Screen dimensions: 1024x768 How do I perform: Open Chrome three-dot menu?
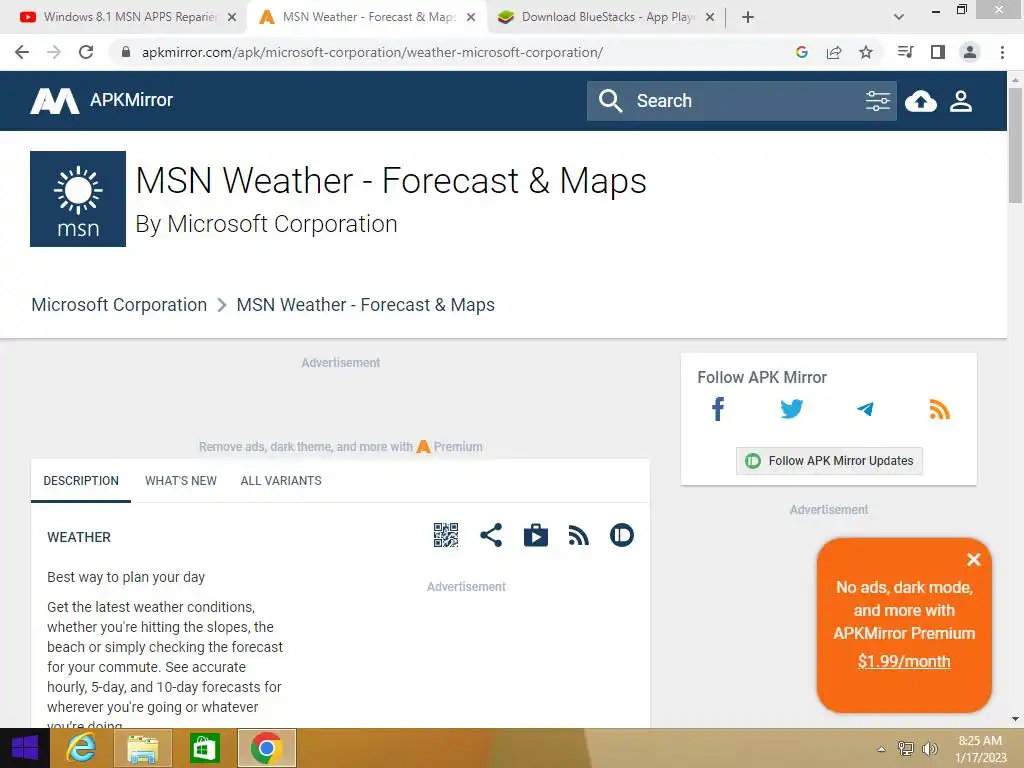click(x=1002, y=52)
